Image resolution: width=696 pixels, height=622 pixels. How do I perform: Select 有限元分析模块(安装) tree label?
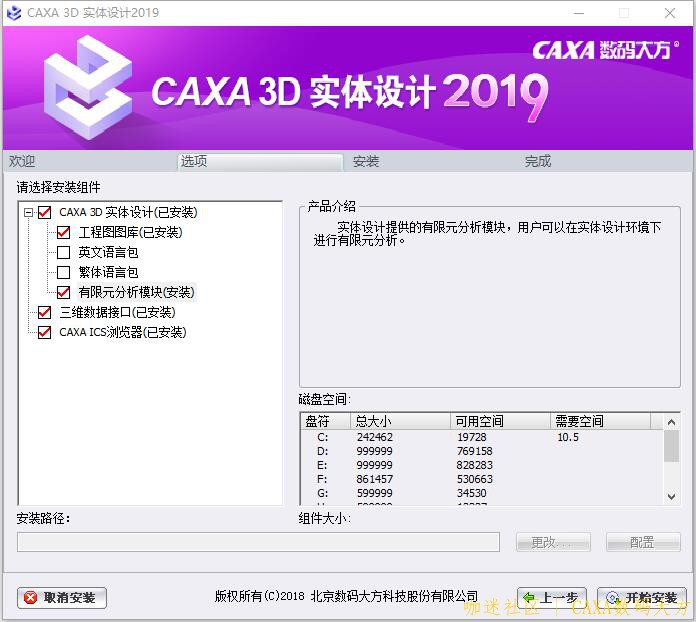pos(137,292)
